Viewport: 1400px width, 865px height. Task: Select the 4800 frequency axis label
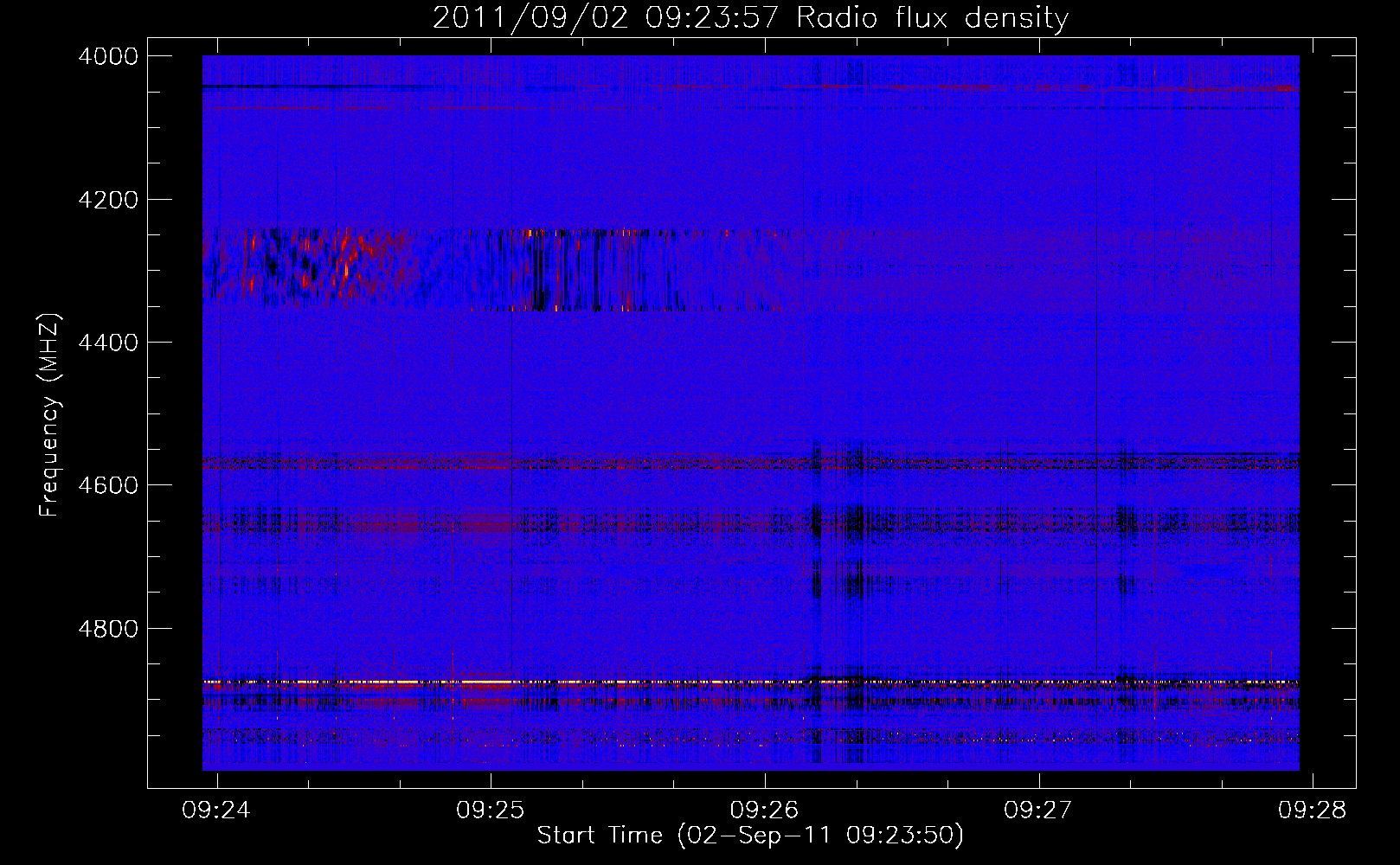click(x=108, y=628)
